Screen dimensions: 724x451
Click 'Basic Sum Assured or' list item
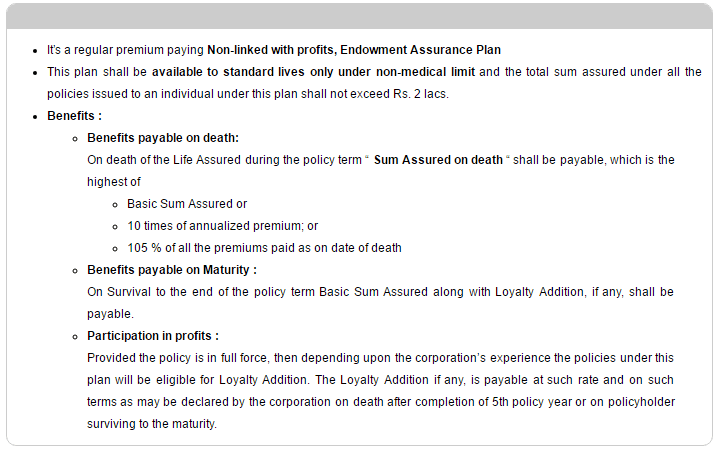(187, 204)
